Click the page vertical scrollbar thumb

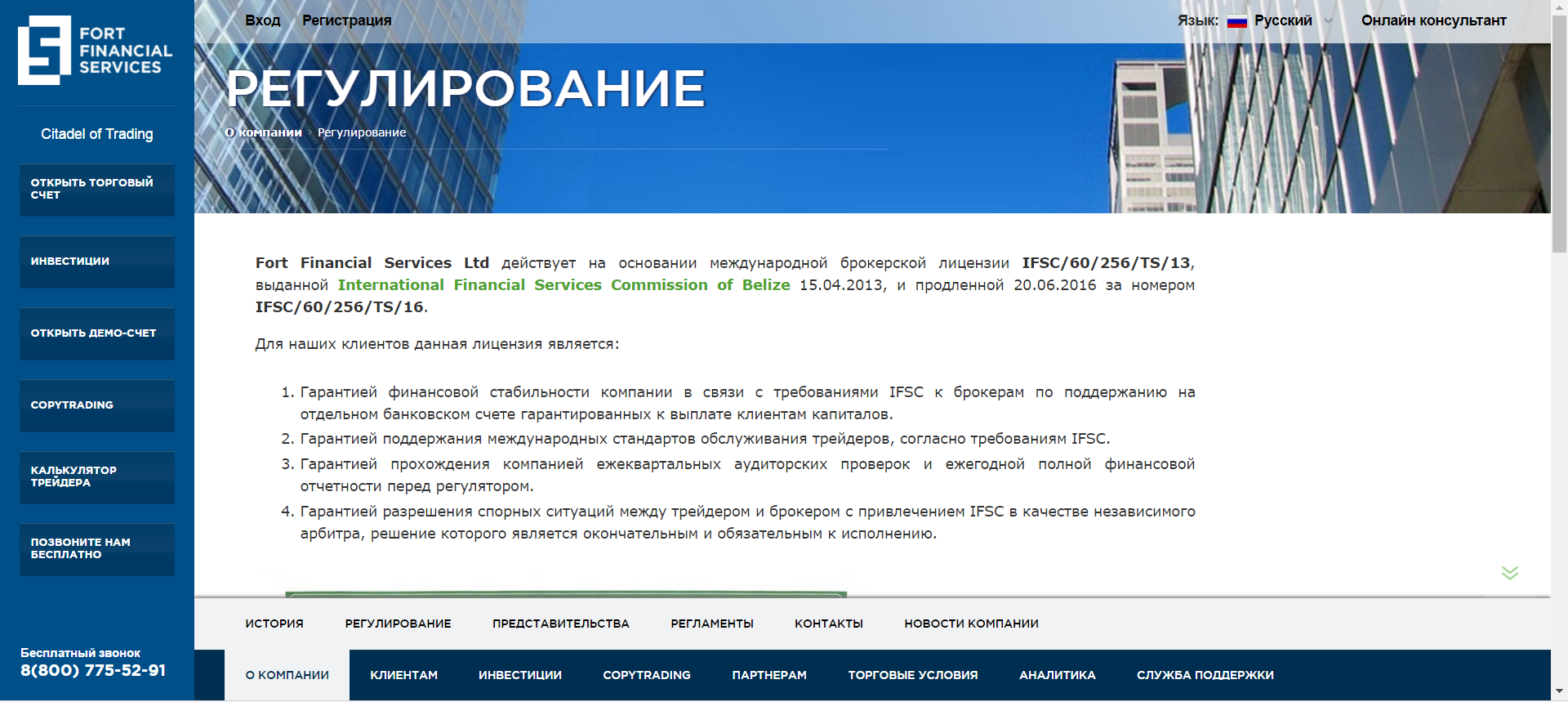point(1559,133)
